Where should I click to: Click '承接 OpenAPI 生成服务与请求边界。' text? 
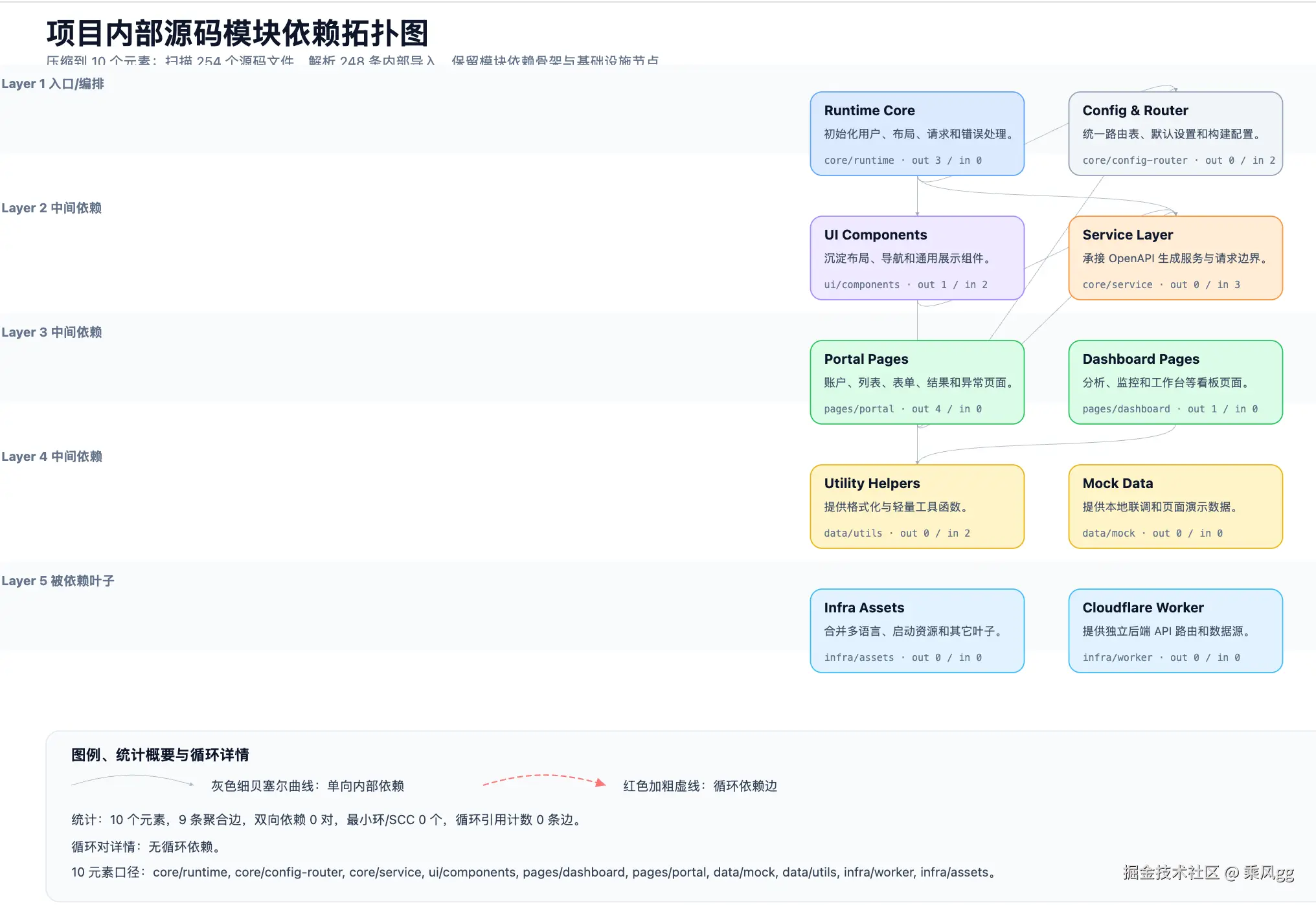tap(1177, 258)
